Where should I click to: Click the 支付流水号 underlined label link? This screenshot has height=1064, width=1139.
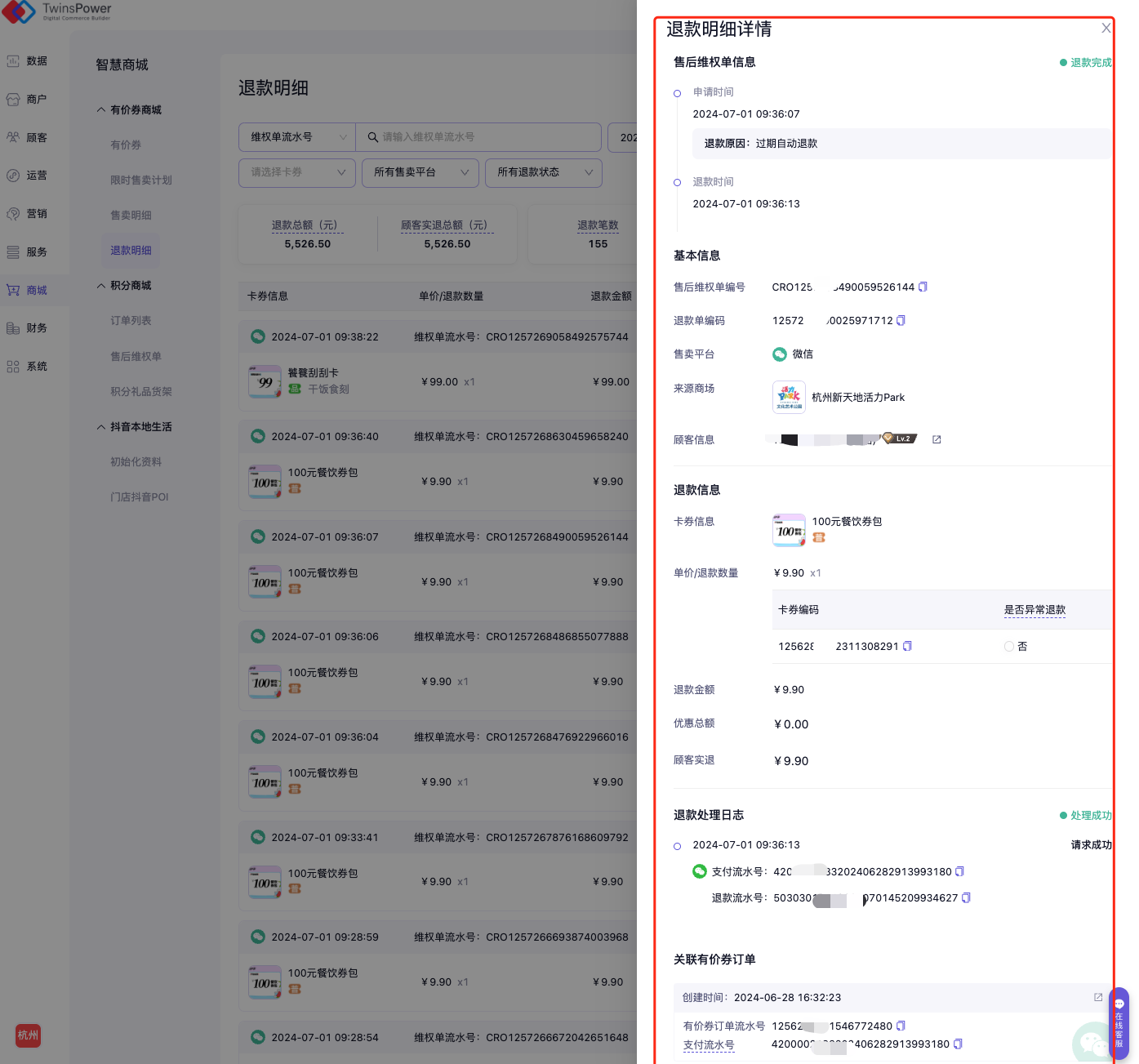click(708, 1045)
